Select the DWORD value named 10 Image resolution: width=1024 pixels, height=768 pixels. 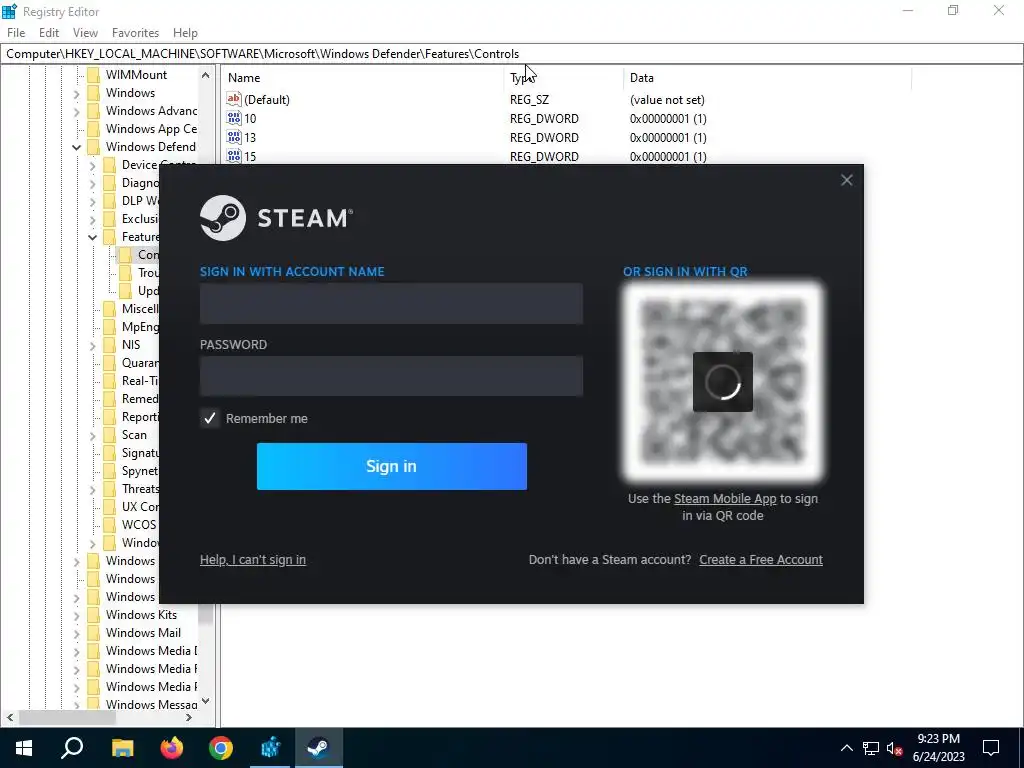click(x=250, y=118)
